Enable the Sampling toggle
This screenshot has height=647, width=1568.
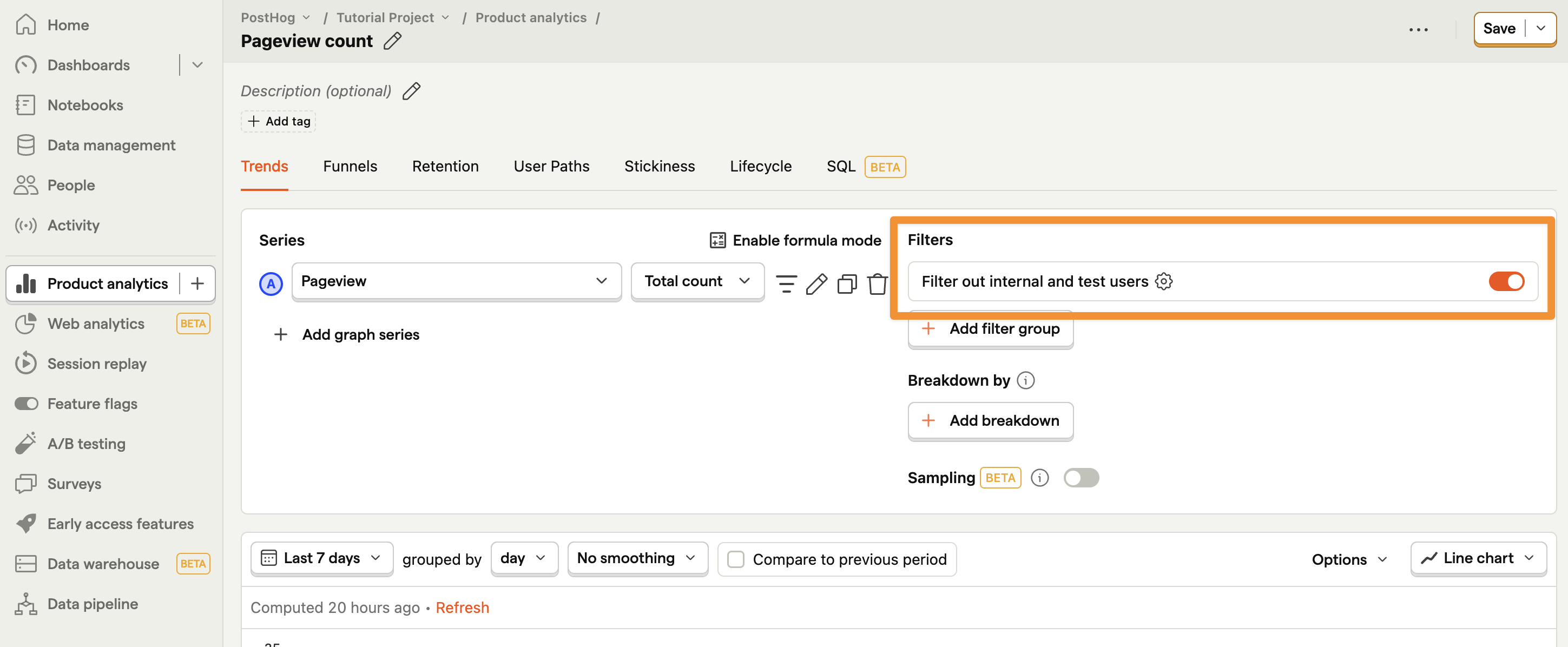1081,478
